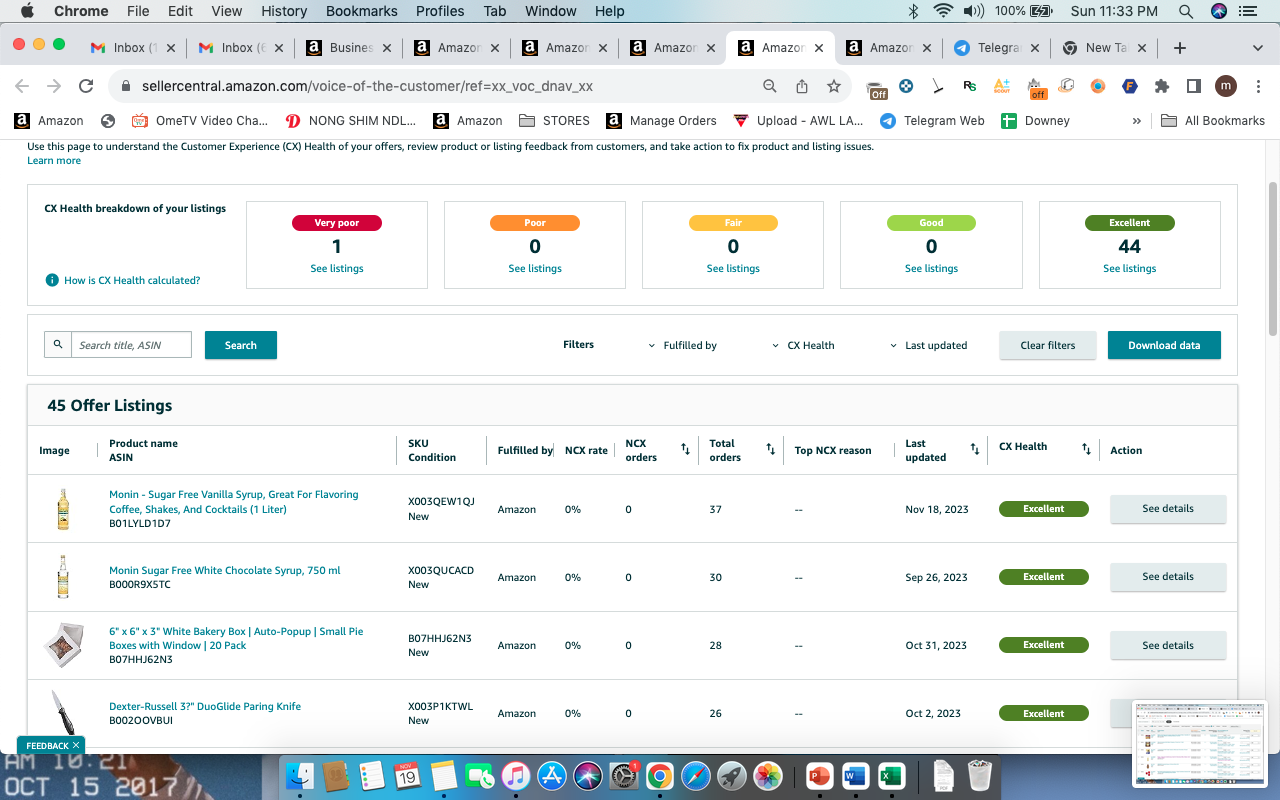Screen dimensions: 1280x800
Task: Open Photos from the Dock
Action: [768, 776]
